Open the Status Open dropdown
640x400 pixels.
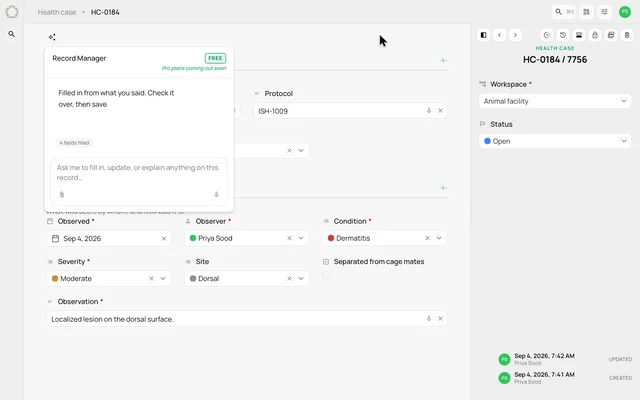[x=555, y=141]
